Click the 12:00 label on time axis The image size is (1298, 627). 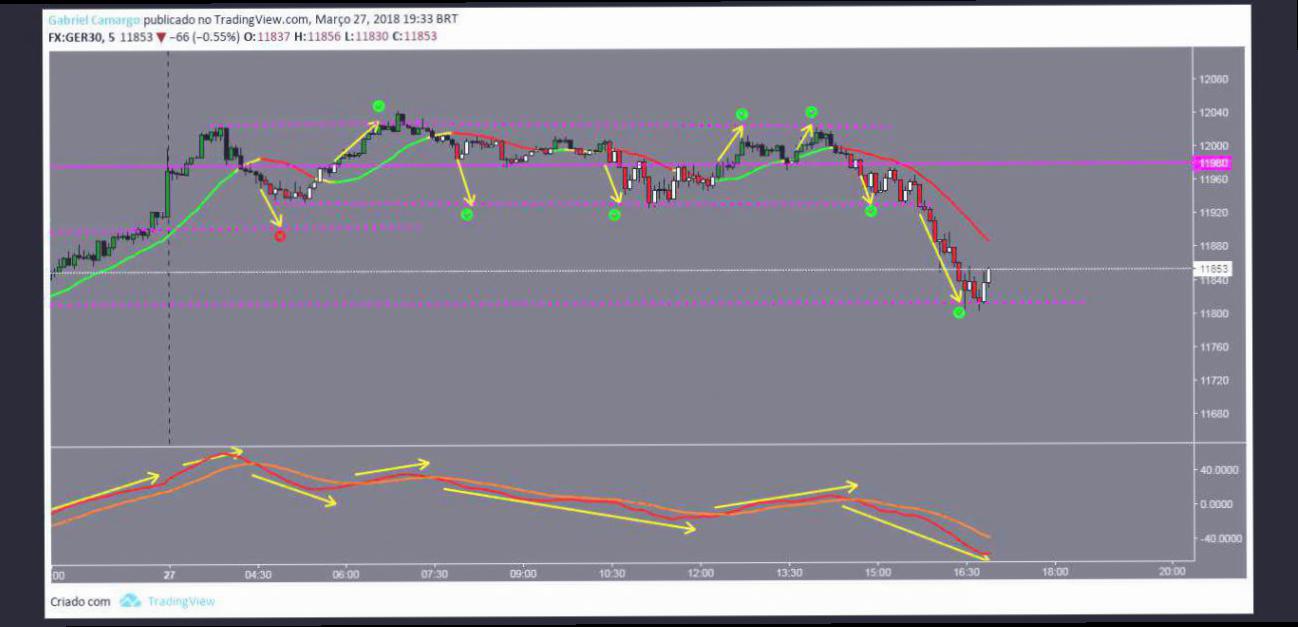(x=700, y=574)
